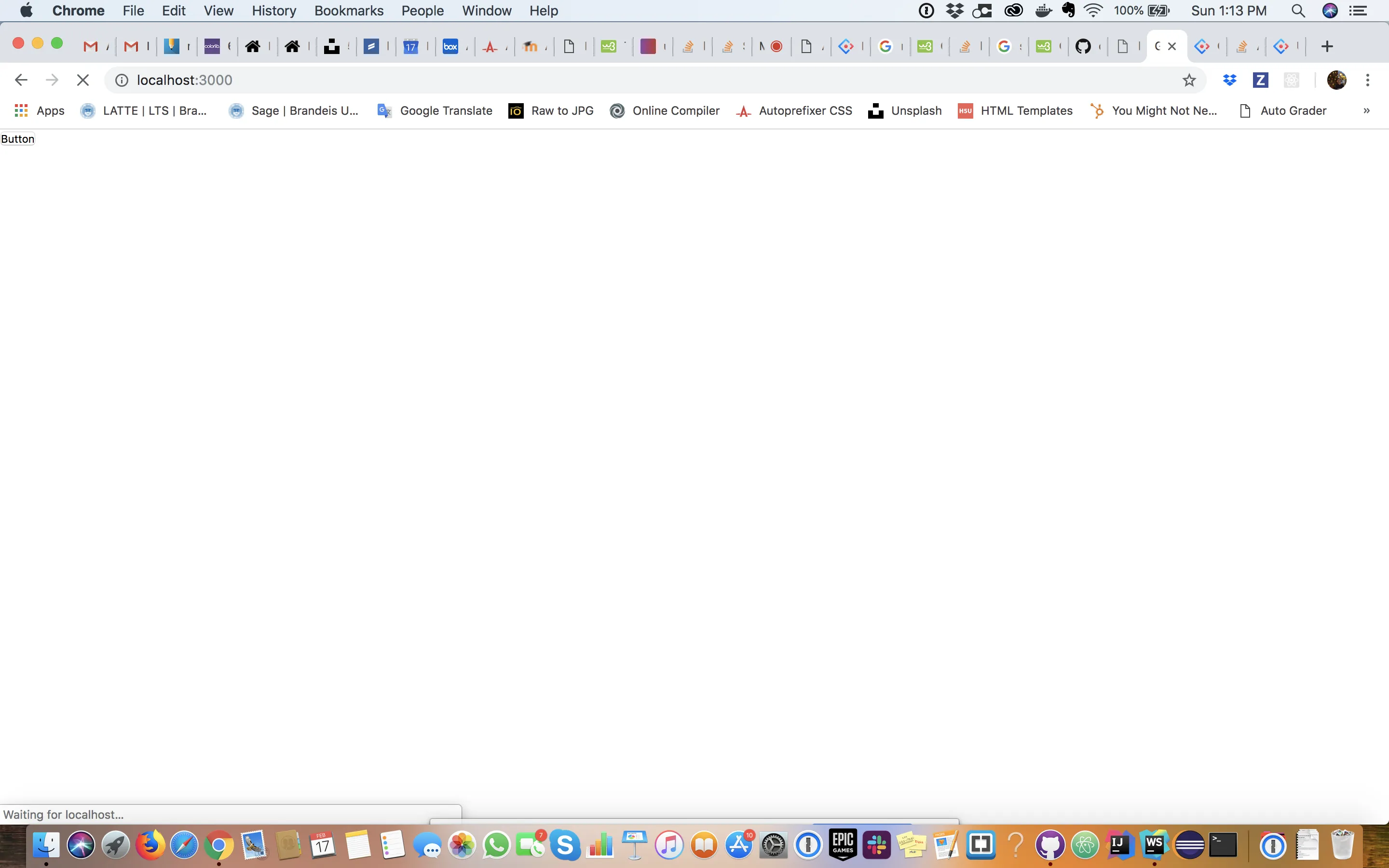The height and width of the screenshot is (868, 1389).
Task: Expand hidden bookmarks overflow chevron
Action: [x=1366, y=111]
